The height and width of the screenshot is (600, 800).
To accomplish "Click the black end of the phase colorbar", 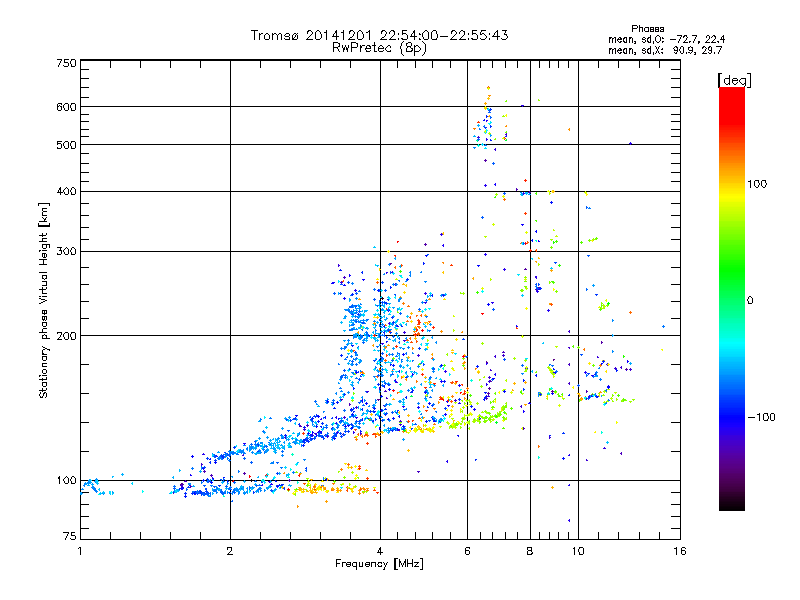I will [732, 504].
